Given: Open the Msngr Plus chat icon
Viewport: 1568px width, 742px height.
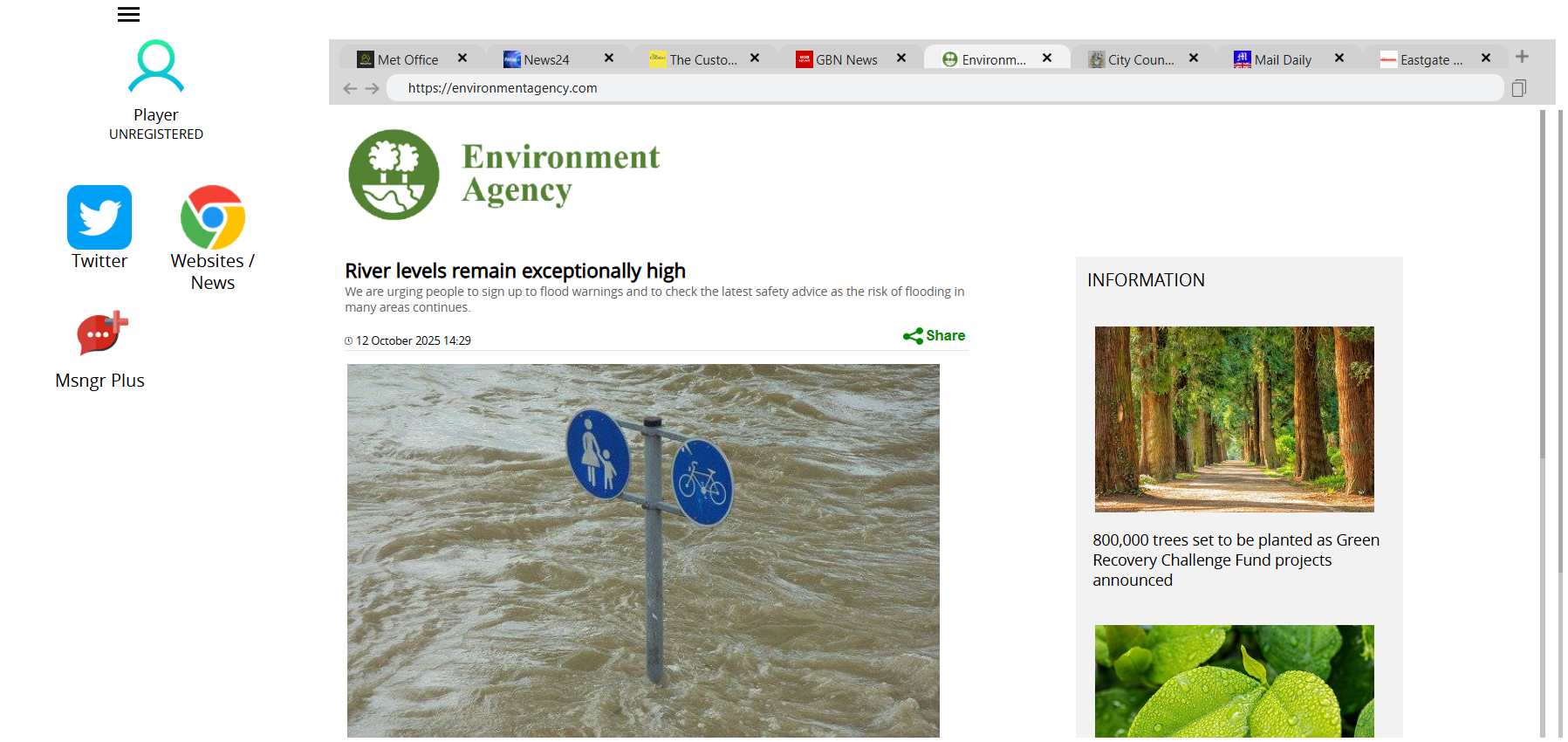Looking at the screenshot, I should [x=101, y=334].
